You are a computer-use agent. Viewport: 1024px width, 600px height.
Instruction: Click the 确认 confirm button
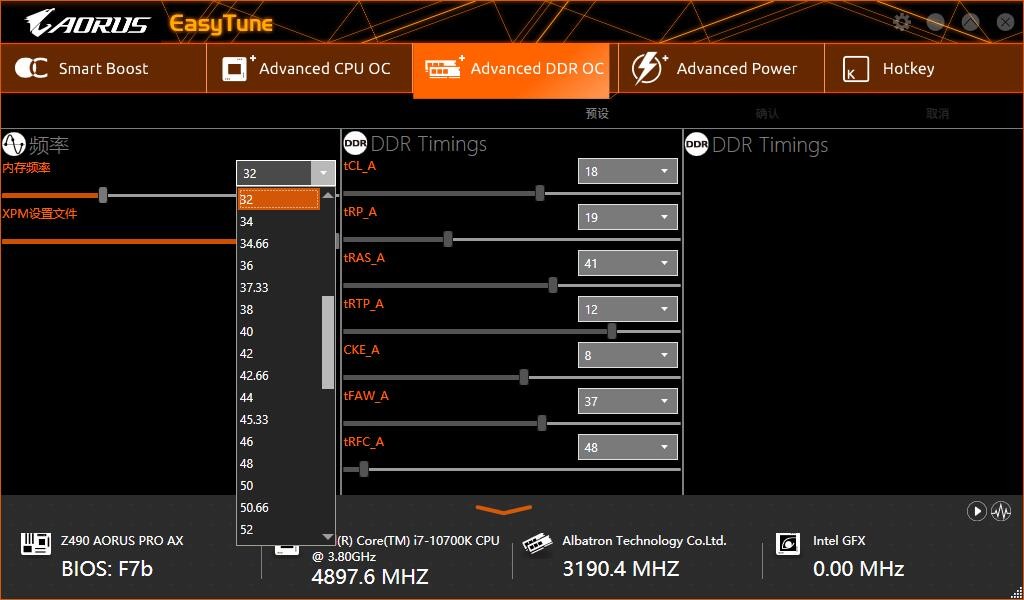[x=767, y=114]
